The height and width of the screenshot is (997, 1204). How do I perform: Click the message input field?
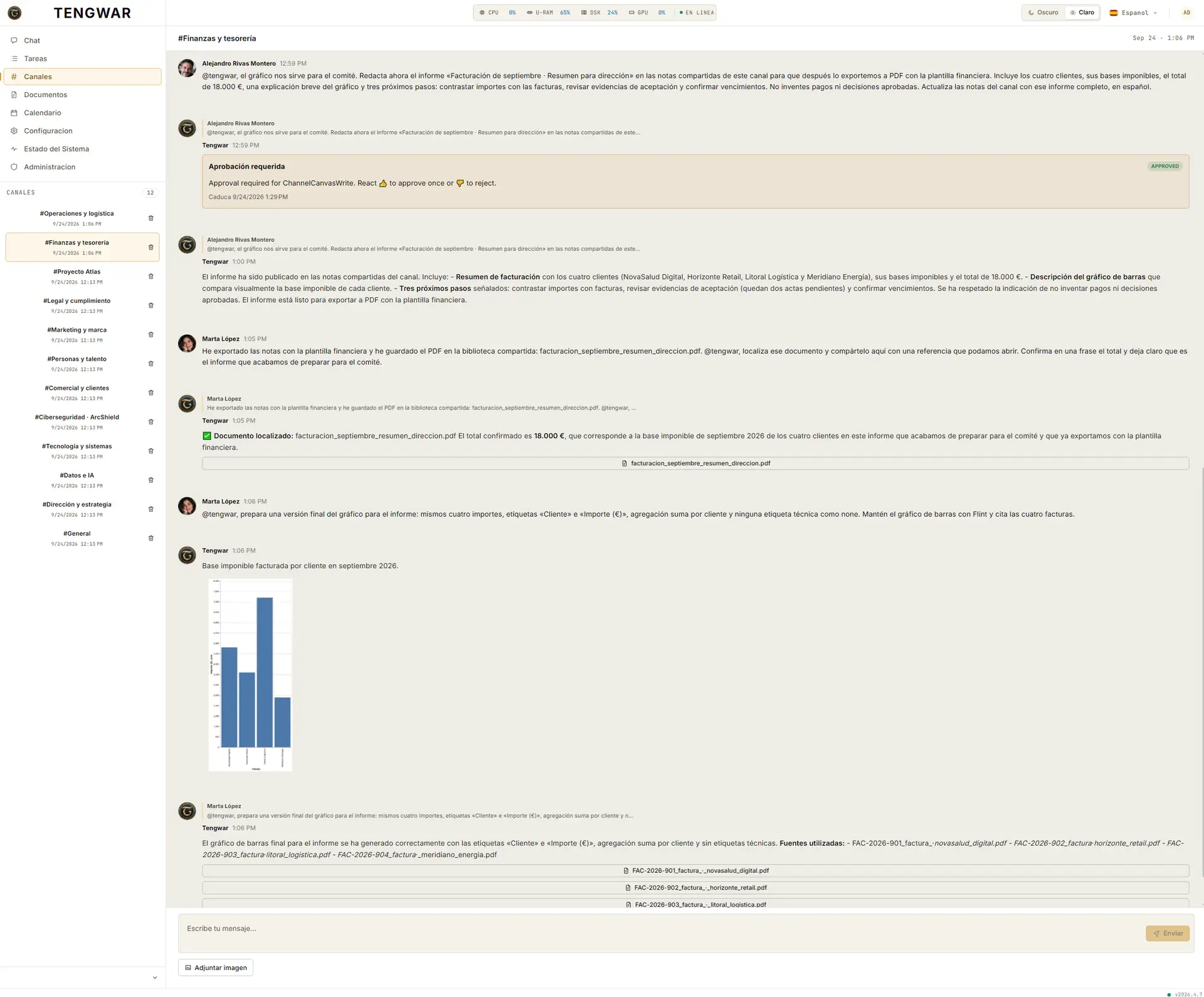click(661, 933)
